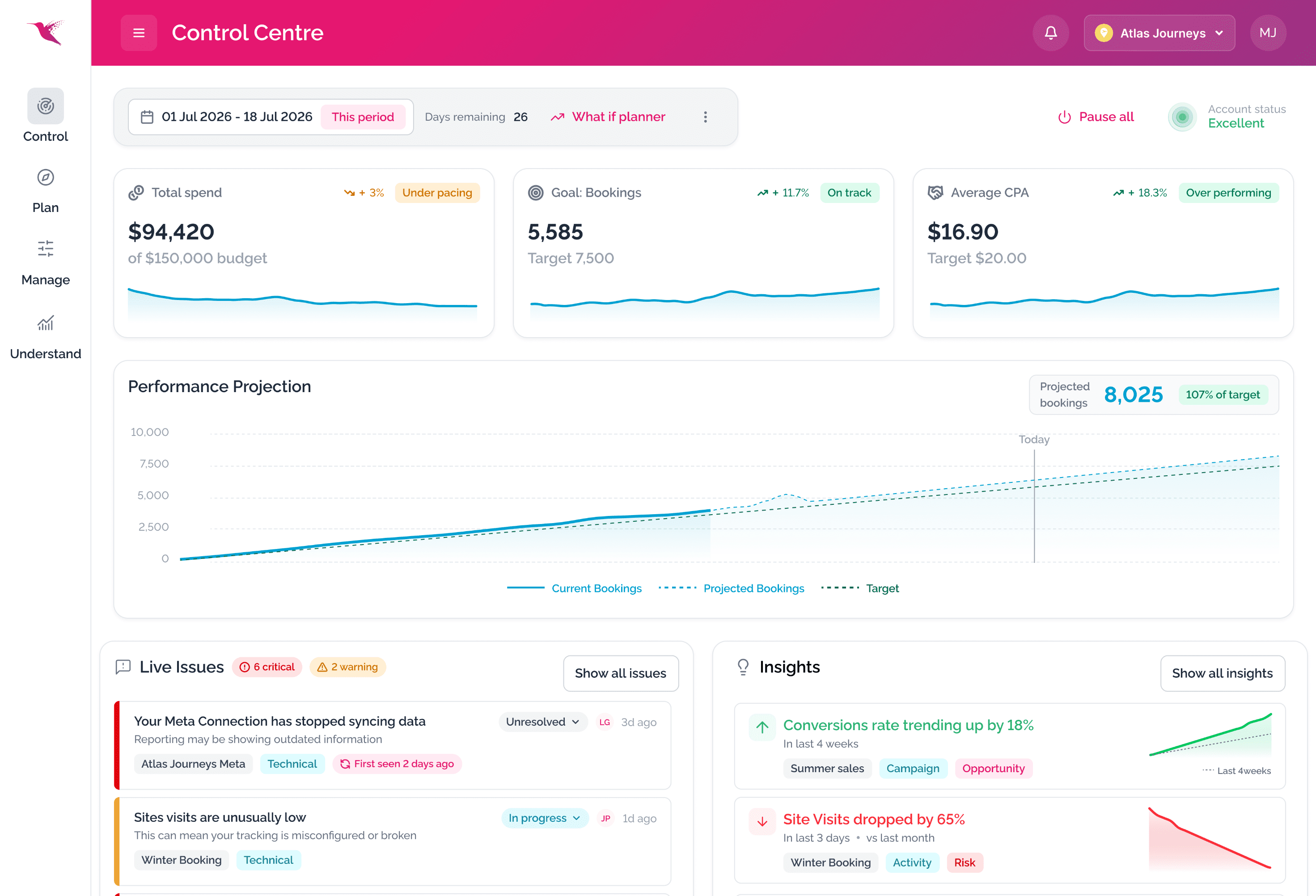Click the hummingbird logo

click(46, 32)
